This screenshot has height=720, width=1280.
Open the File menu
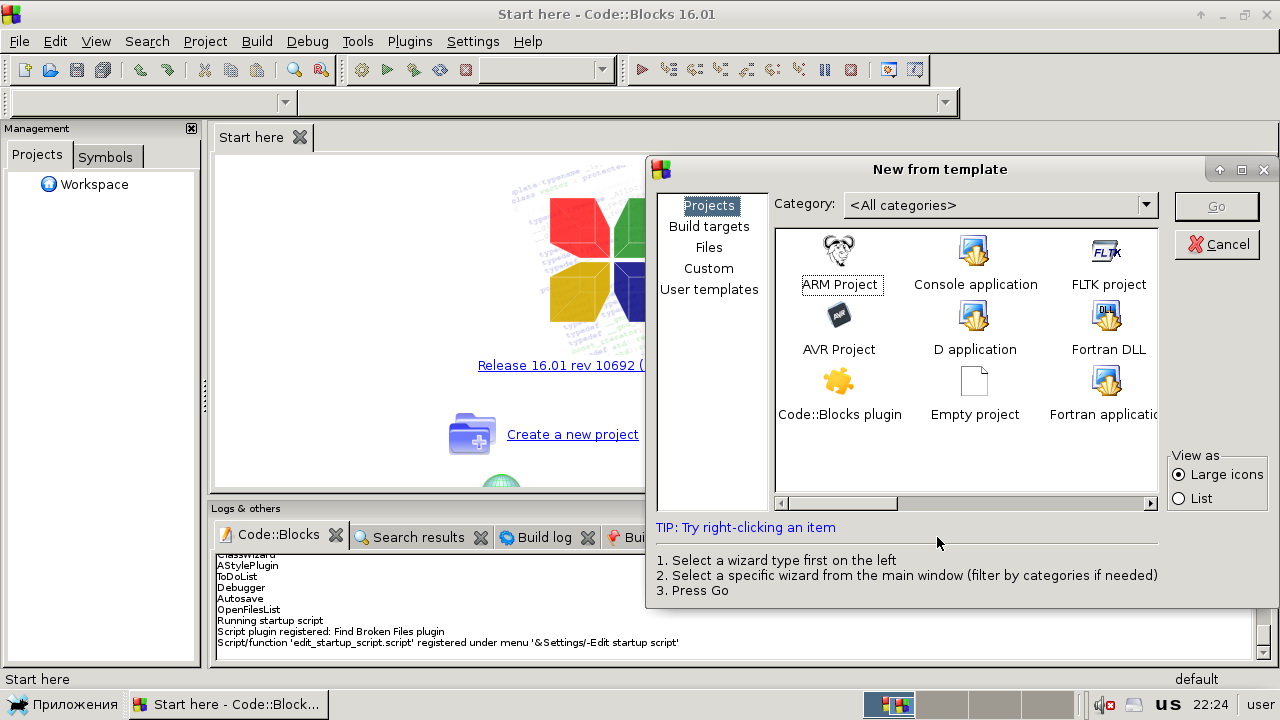pyautogui.click(x=19, y=41)
